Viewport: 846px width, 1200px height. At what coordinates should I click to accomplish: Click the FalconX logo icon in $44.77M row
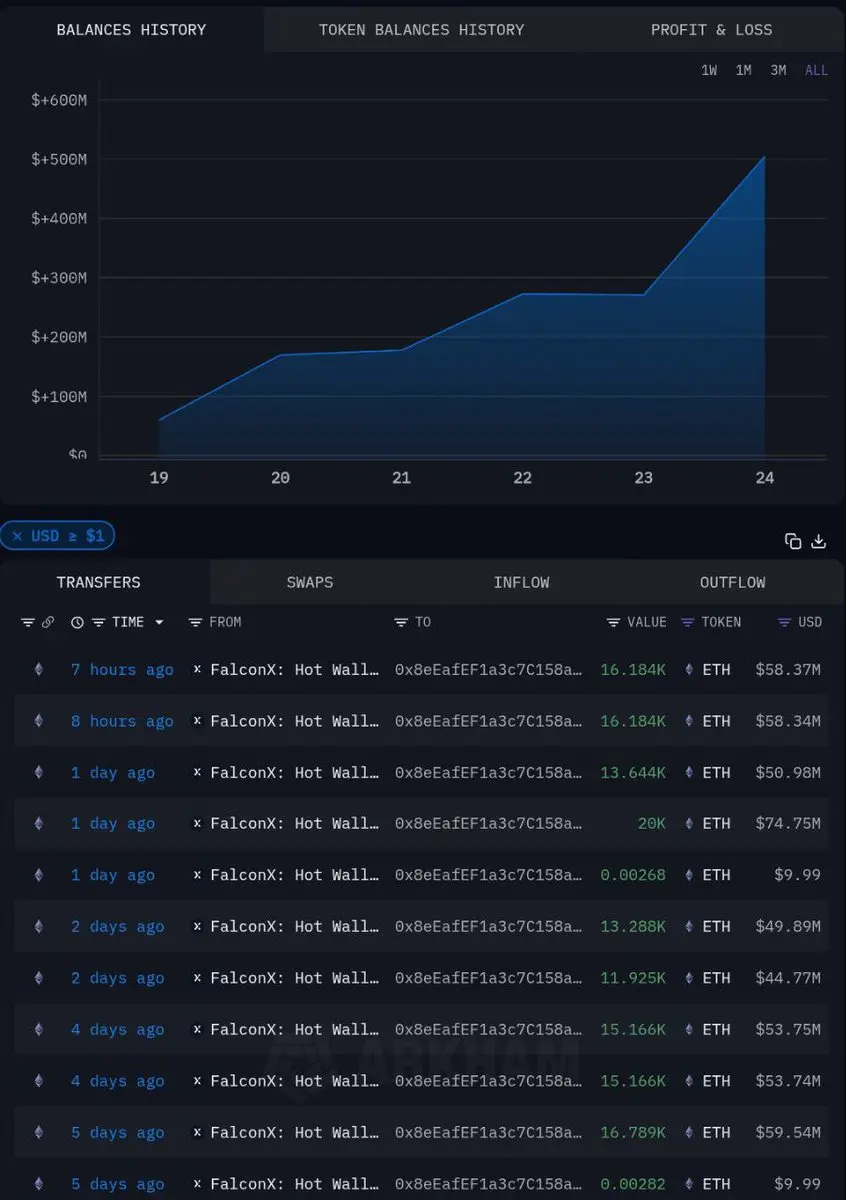coord(197,978)
